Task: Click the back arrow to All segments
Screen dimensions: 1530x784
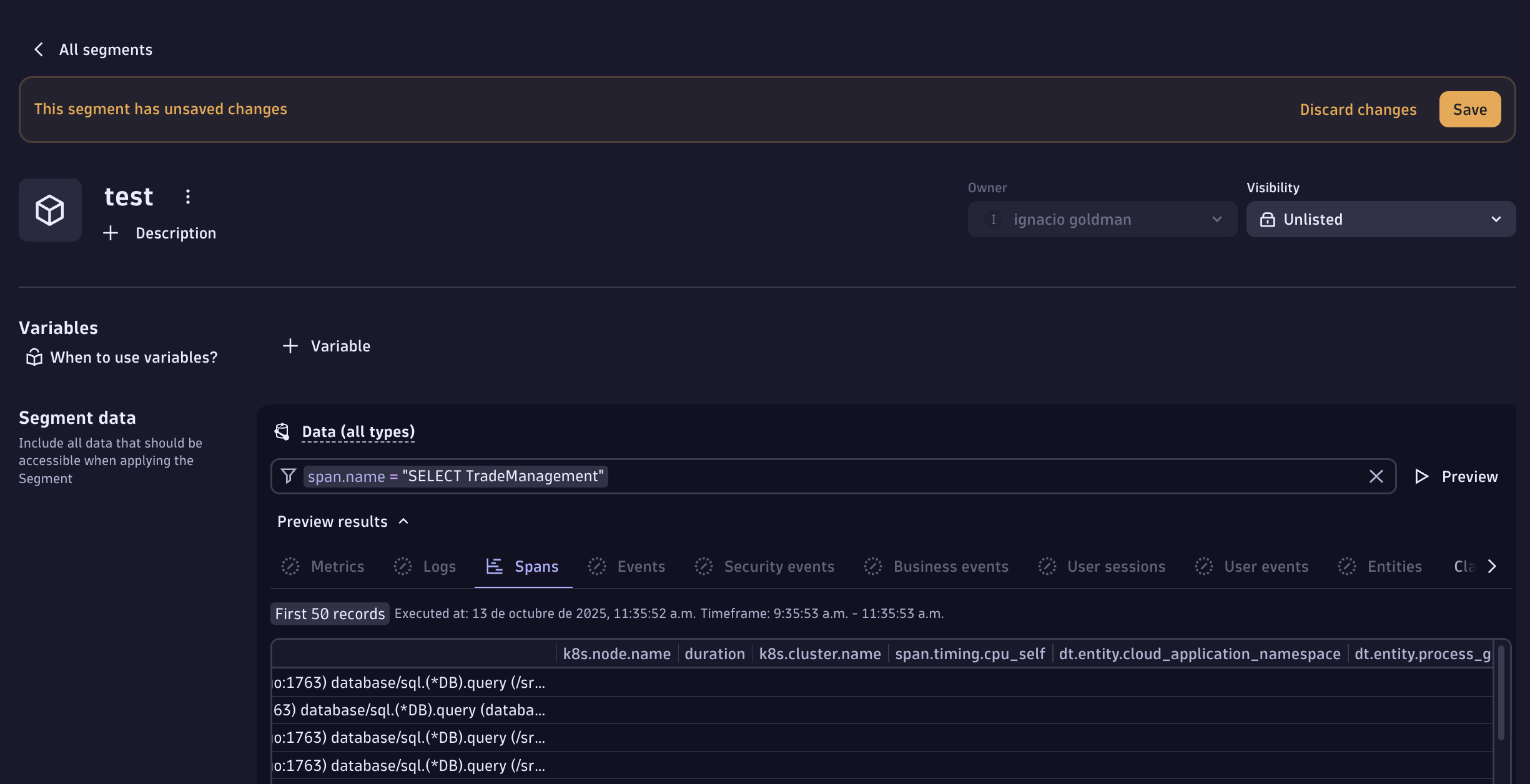Action: tap(39, 49)
